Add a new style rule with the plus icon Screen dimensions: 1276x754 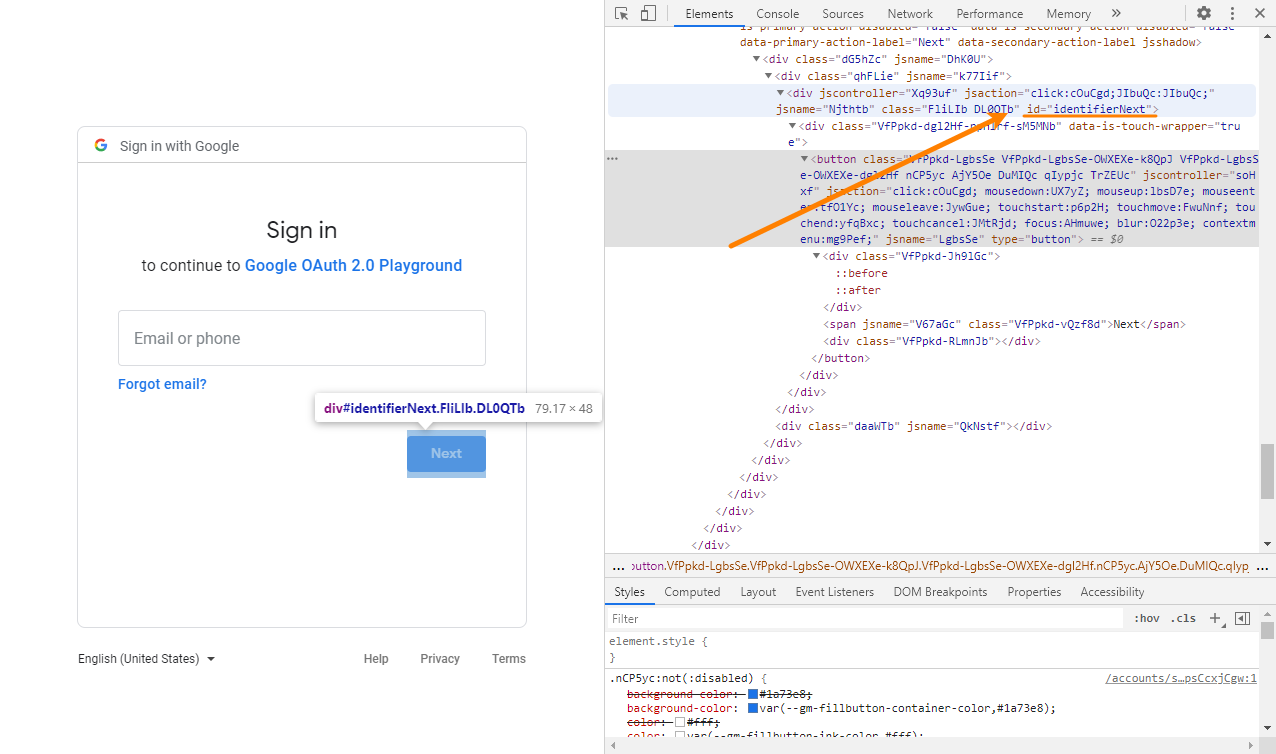1215,618
